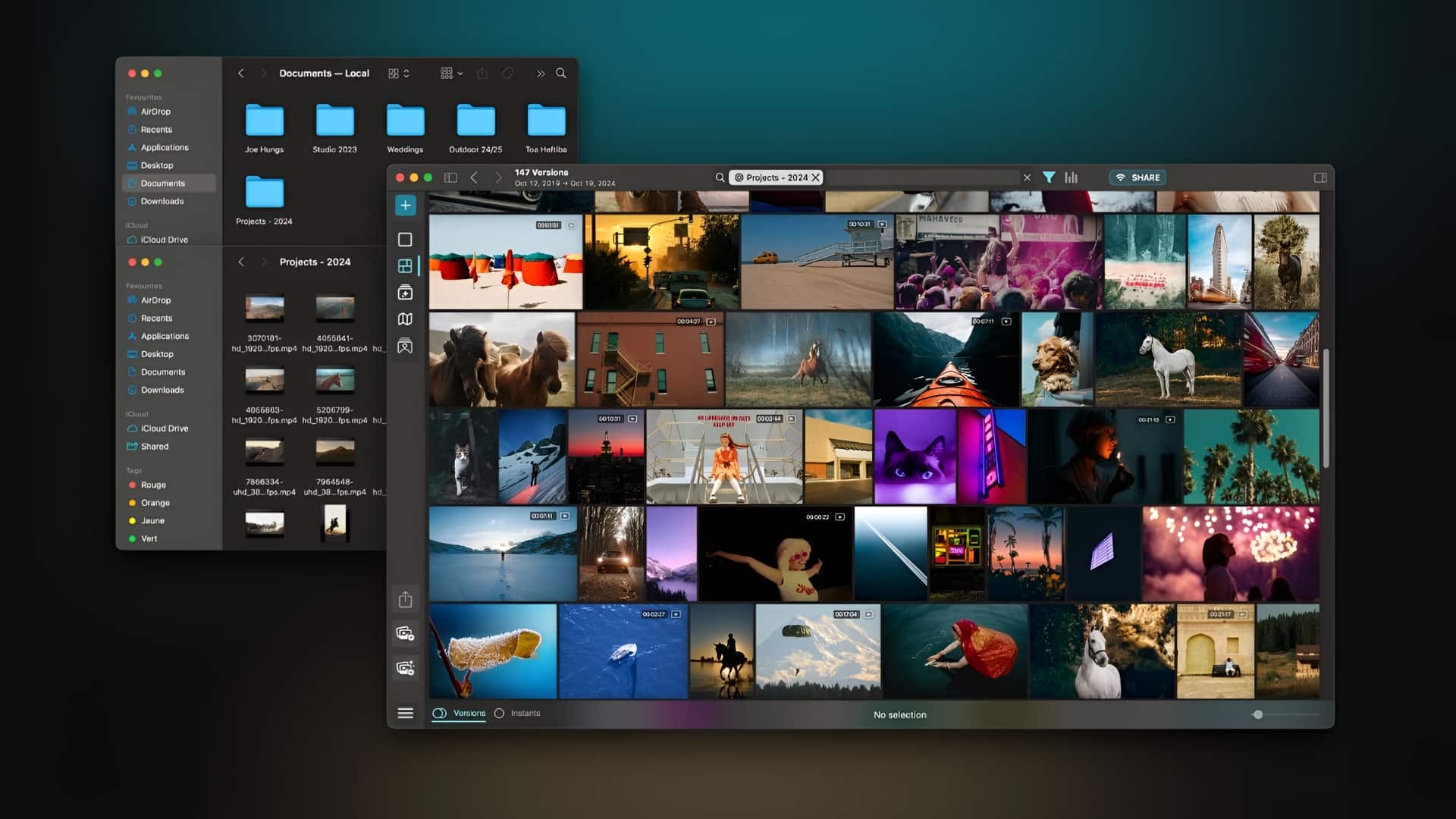Click the filter funnel icon
1456x819 pixels.
point(1048,177)
